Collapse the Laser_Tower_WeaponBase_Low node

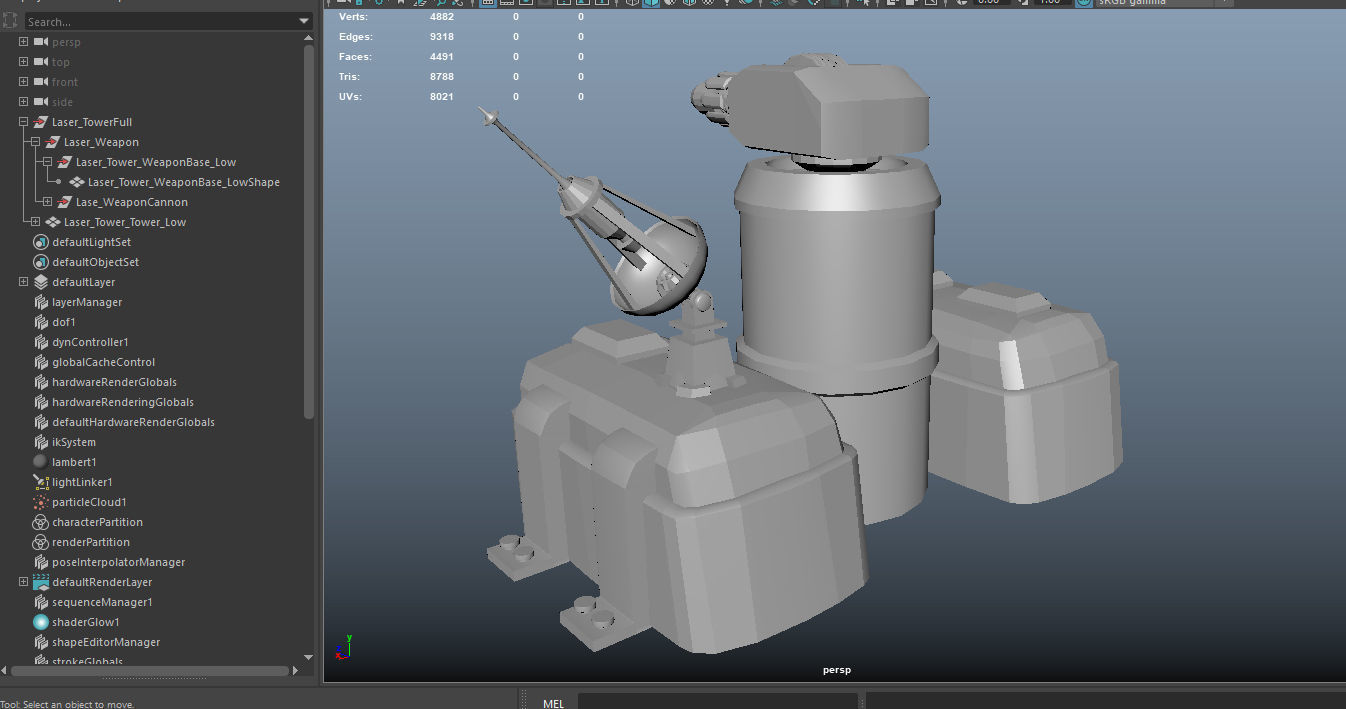click(x=47, y=162)
